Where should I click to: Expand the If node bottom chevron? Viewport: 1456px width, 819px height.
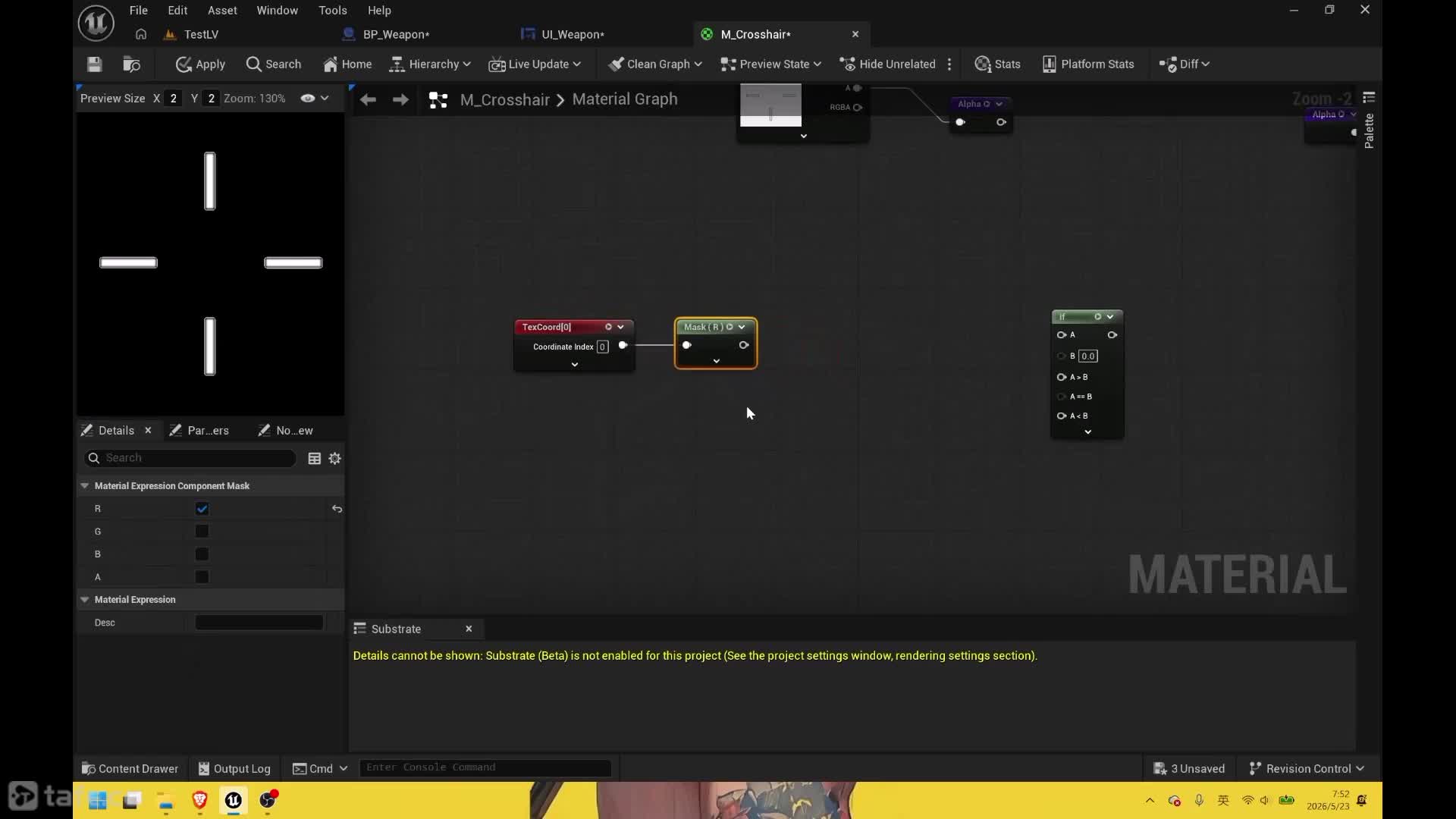[x=1087, y=432]
